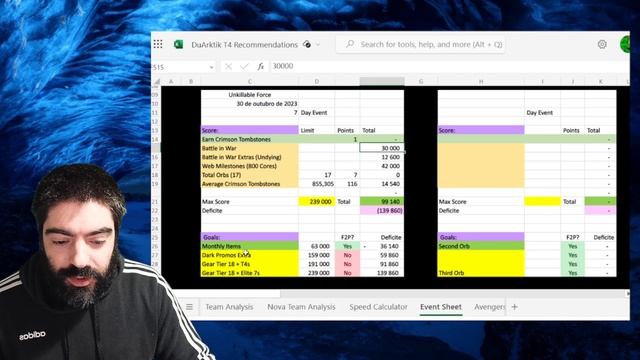Click the Excel logo icon
This screenshot has height=360, width=640.
[178, 44]
